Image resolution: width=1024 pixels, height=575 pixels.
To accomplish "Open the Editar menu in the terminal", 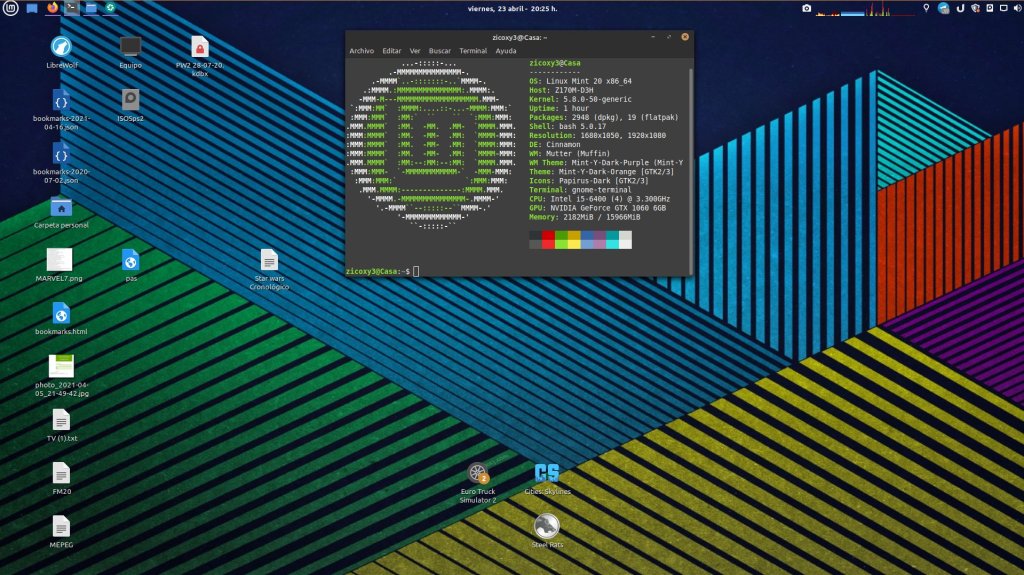I will [392, 51].
